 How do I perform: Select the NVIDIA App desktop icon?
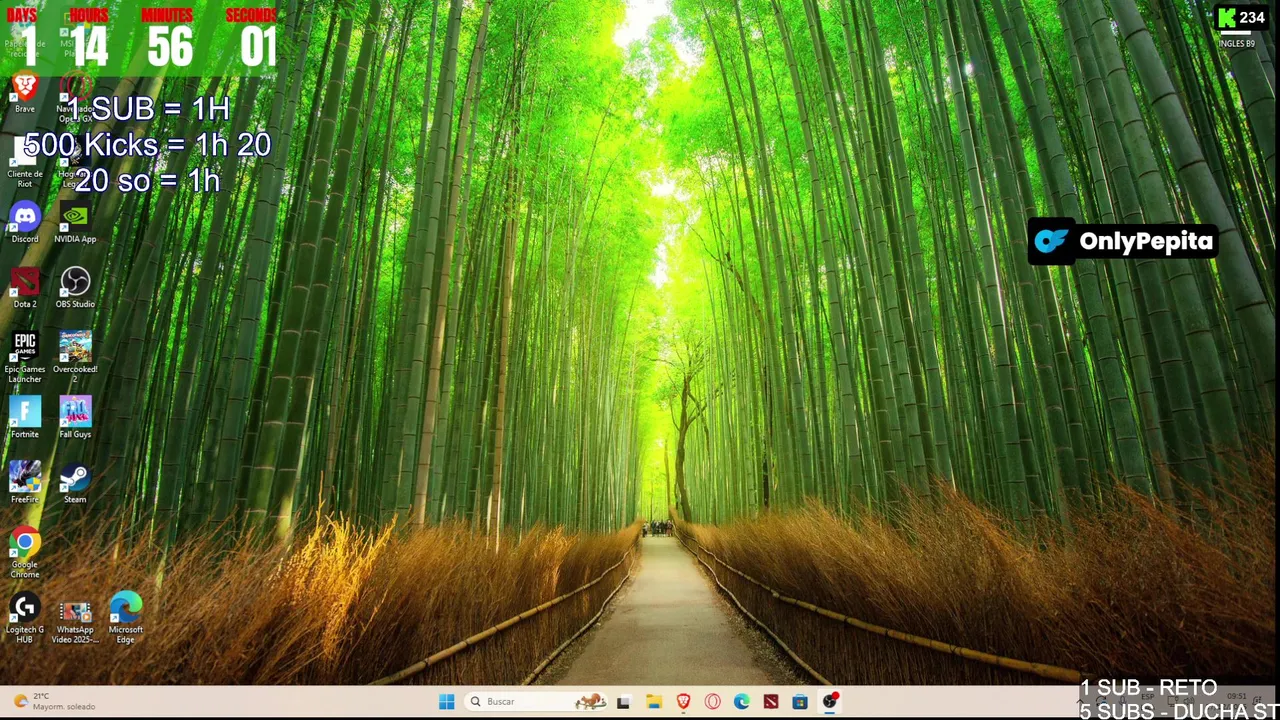coord(75,223)
